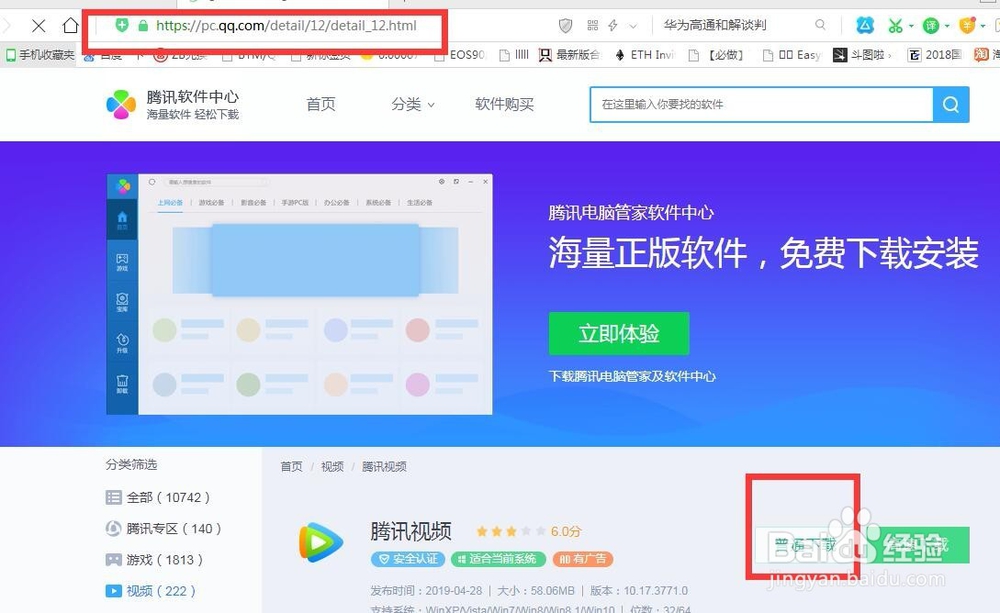Go to the browser home page

coord(70,26)
